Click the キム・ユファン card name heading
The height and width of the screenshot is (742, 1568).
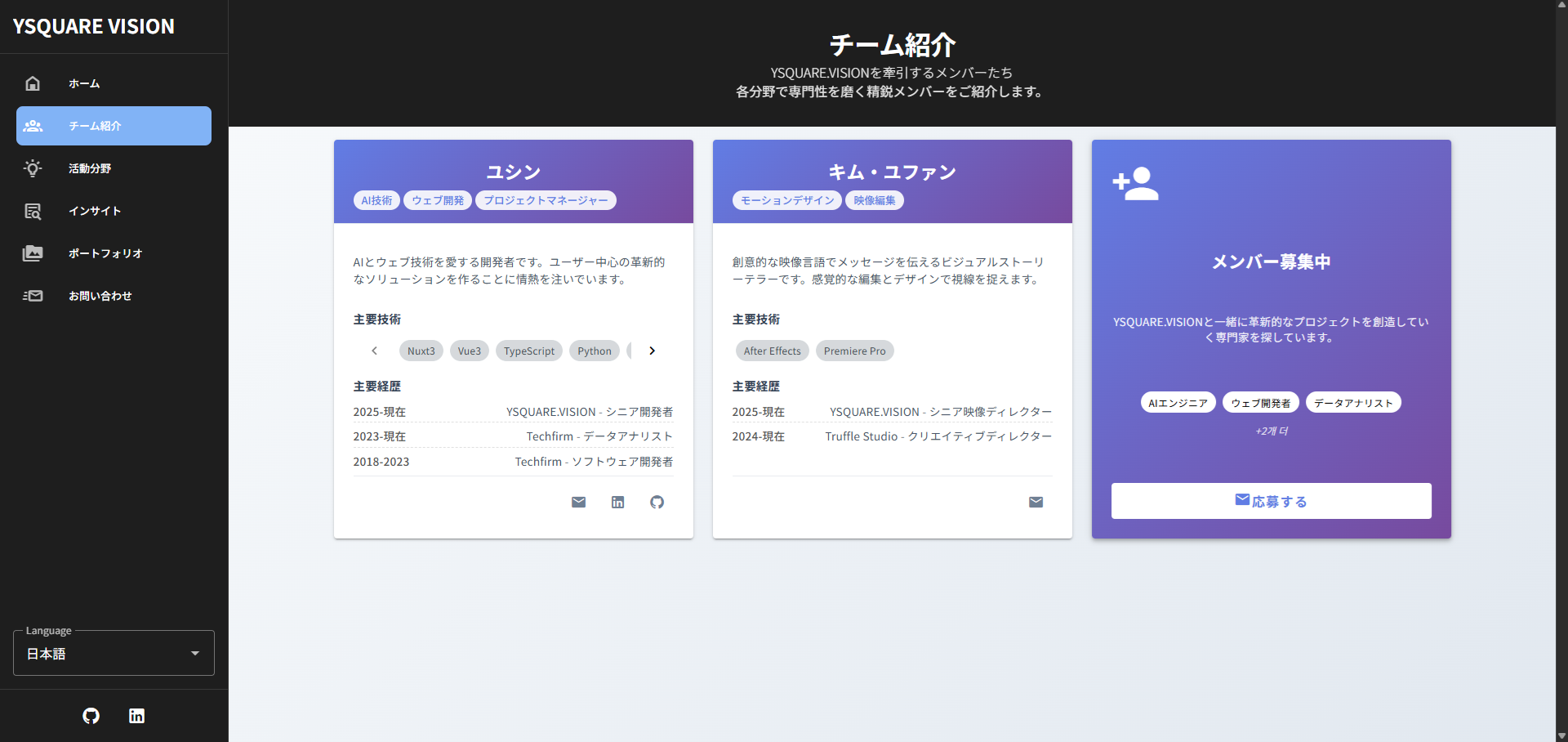pos(893,172)
